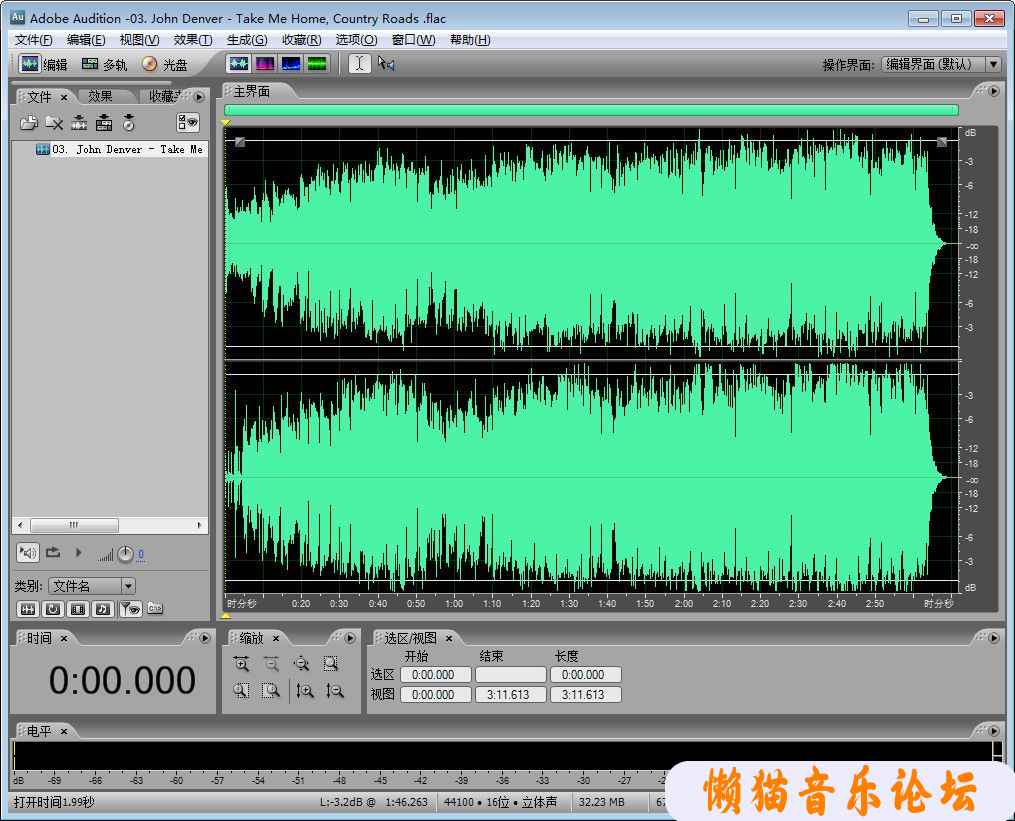1015x821 pixels.
Task: Click the 视图 结束 3:11.613 field
Action: click(x=510, y=695)
